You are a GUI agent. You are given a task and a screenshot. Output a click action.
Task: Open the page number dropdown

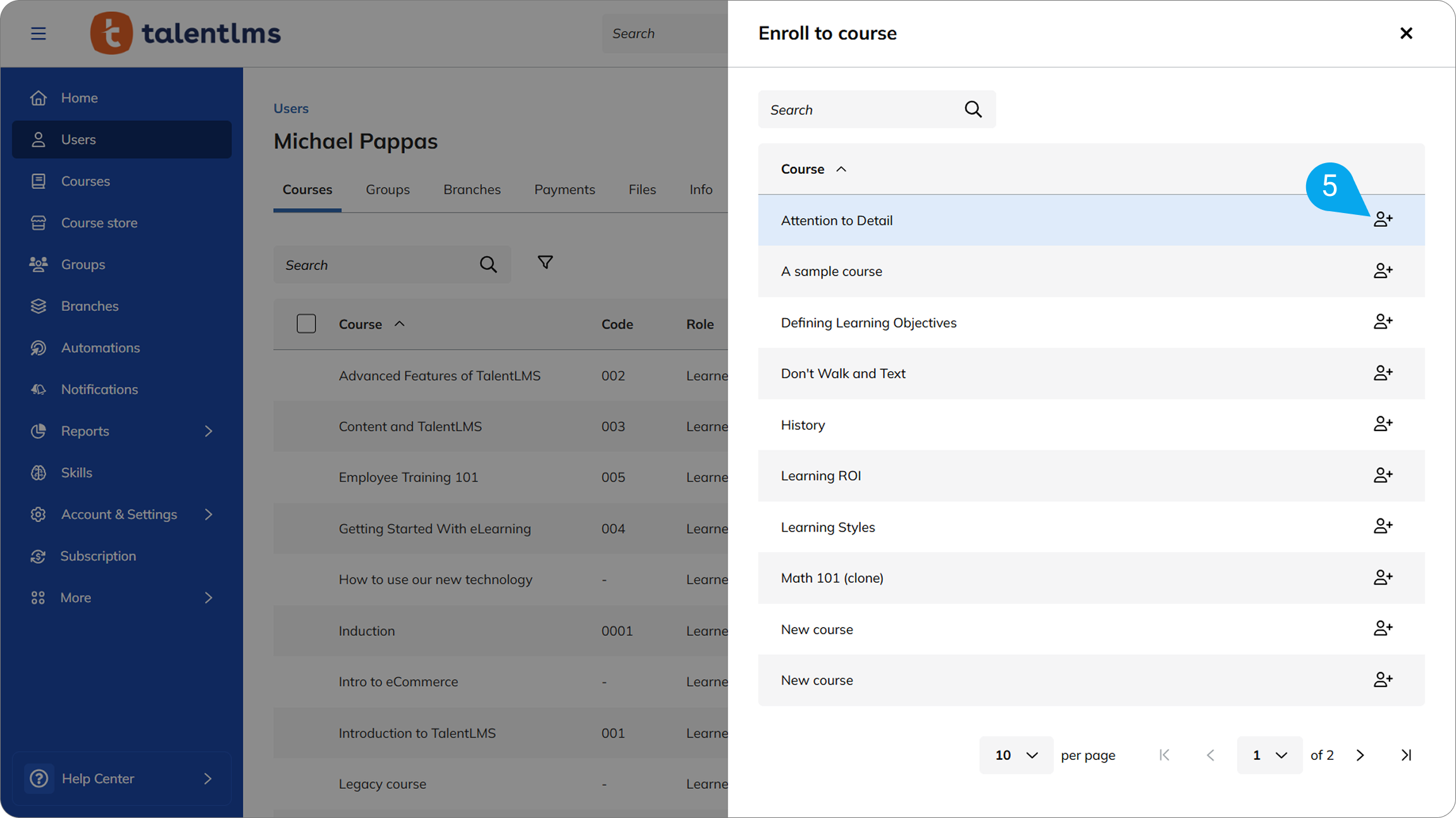1269,755
